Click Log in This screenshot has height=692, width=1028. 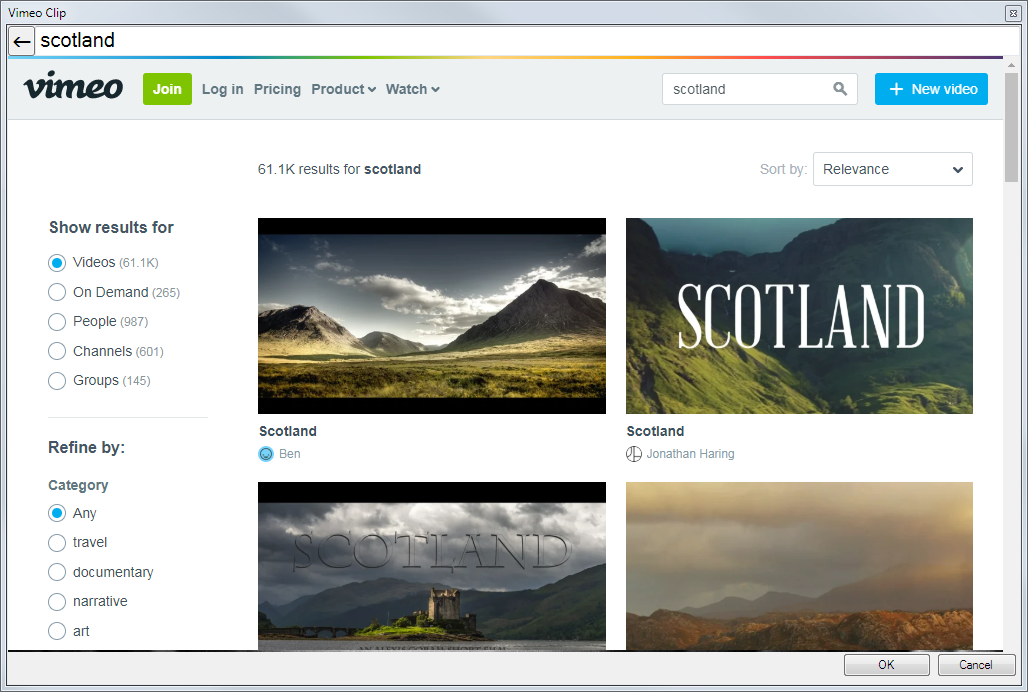[x=222, y=89]
